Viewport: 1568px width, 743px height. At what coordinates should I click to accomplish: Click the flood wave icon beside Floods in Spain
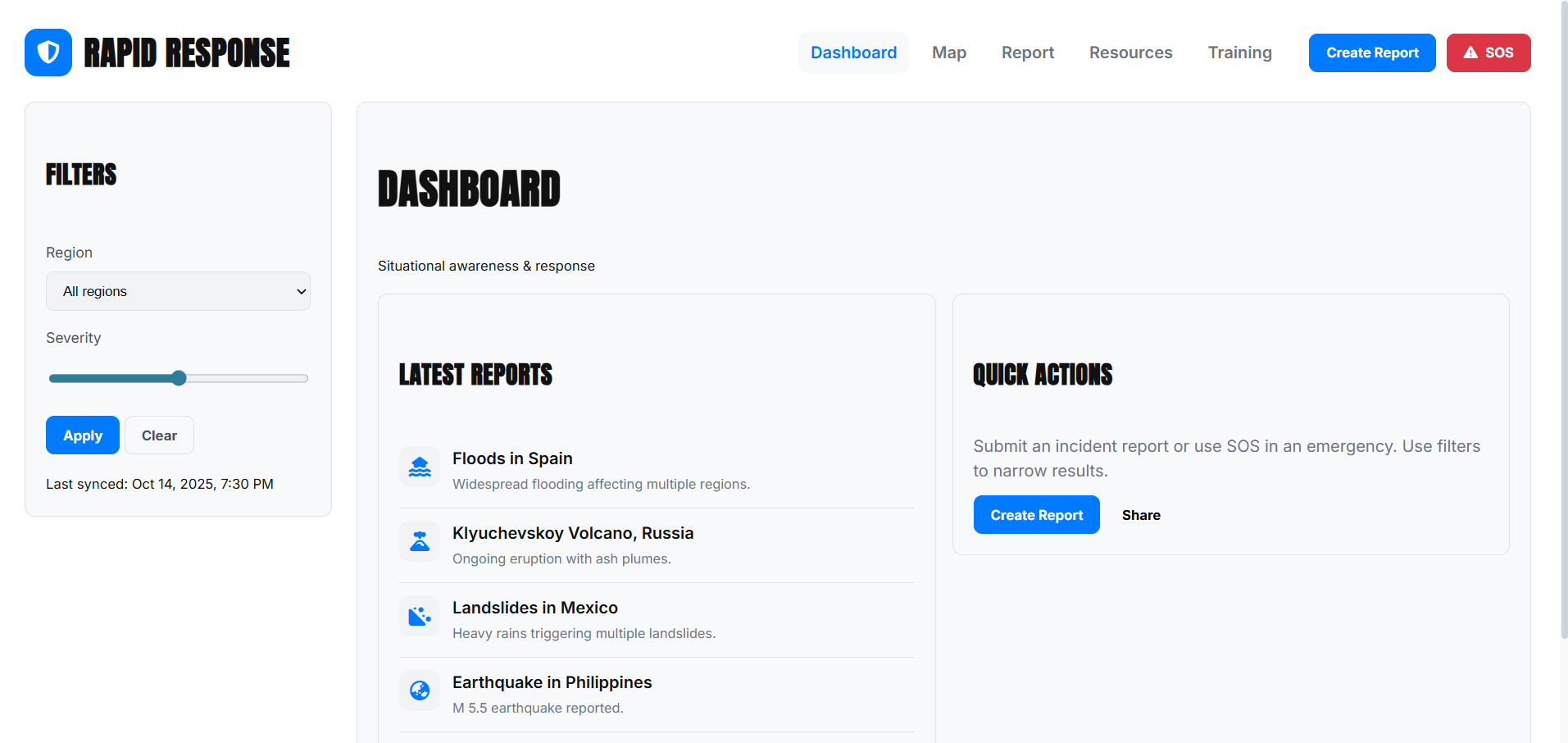tap(419, 467)
